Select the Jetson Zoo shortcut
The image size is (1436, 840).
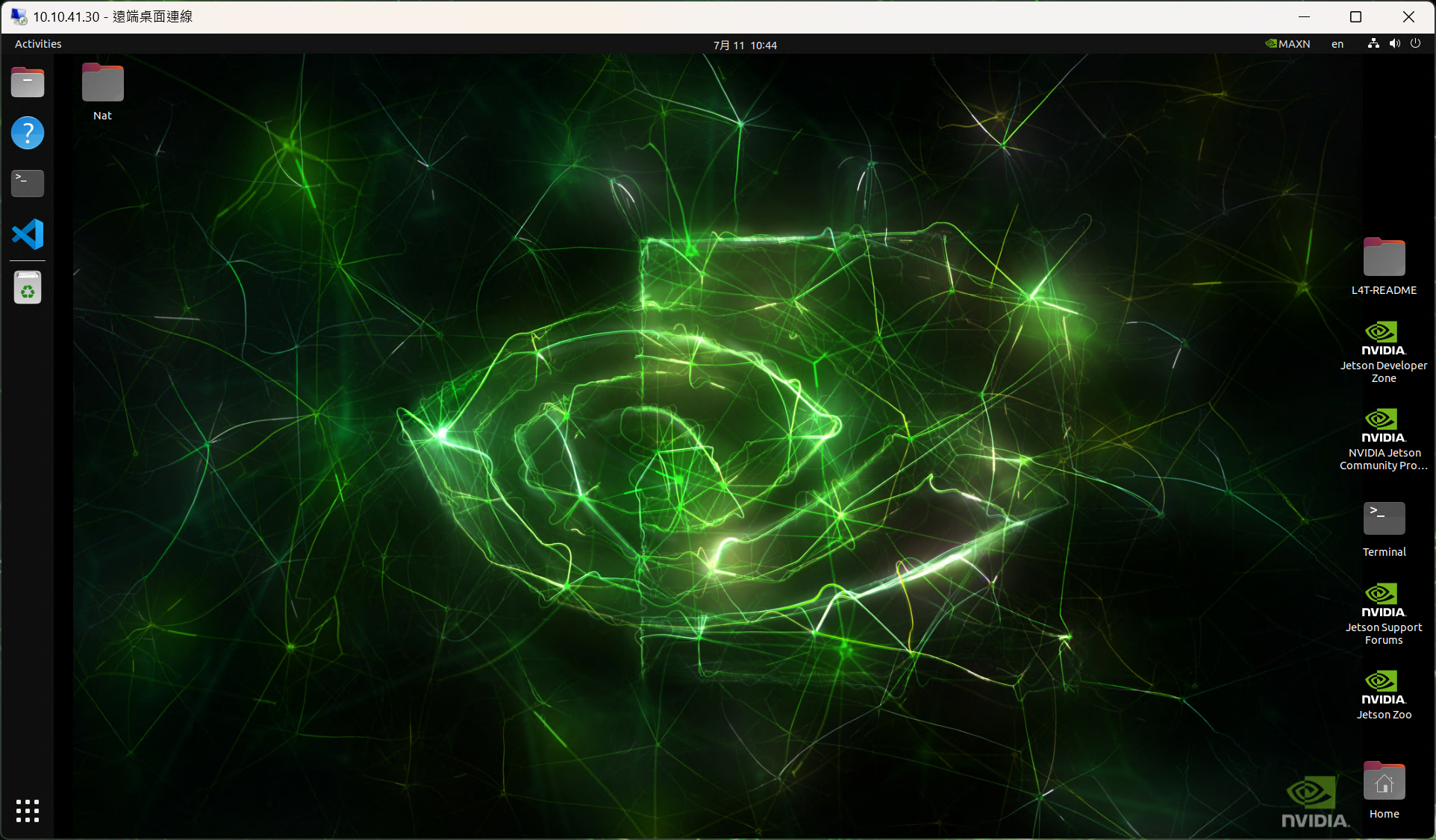1384,695
